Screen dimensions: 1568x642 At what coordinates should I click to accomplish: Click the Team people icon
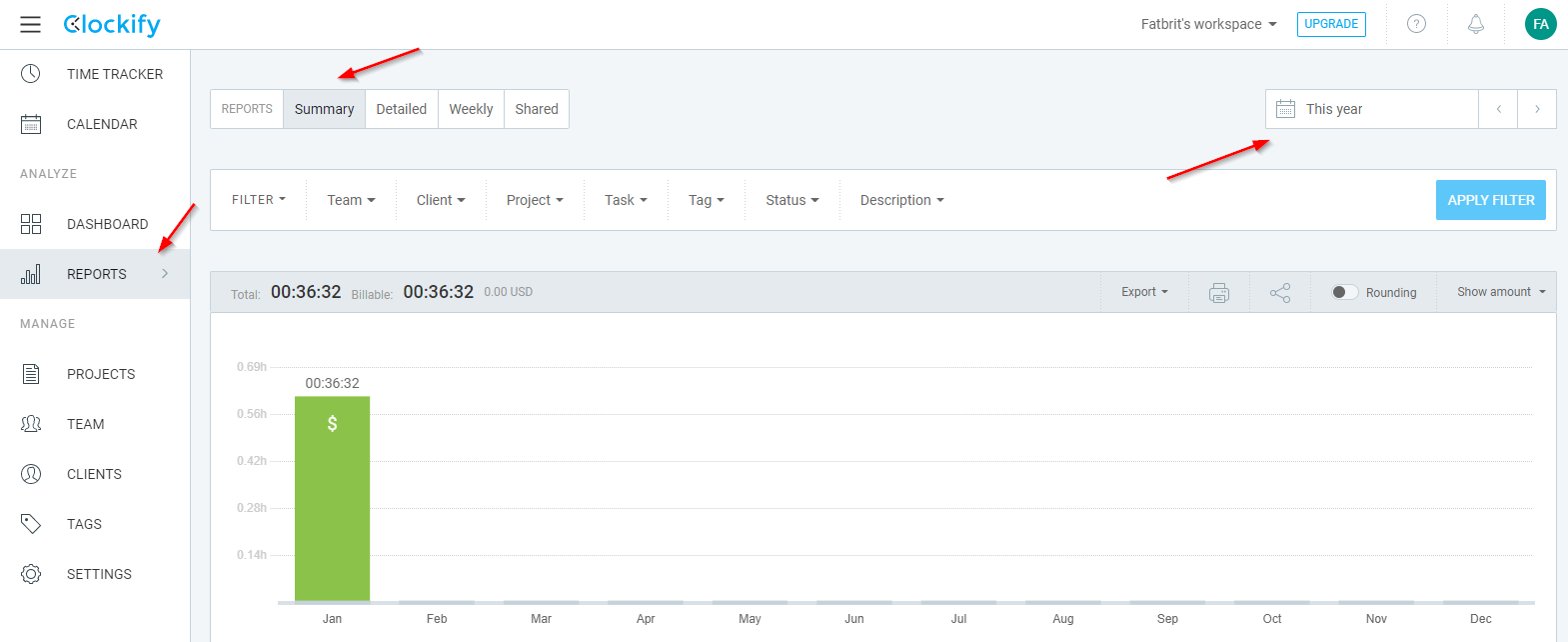point(31,424)
